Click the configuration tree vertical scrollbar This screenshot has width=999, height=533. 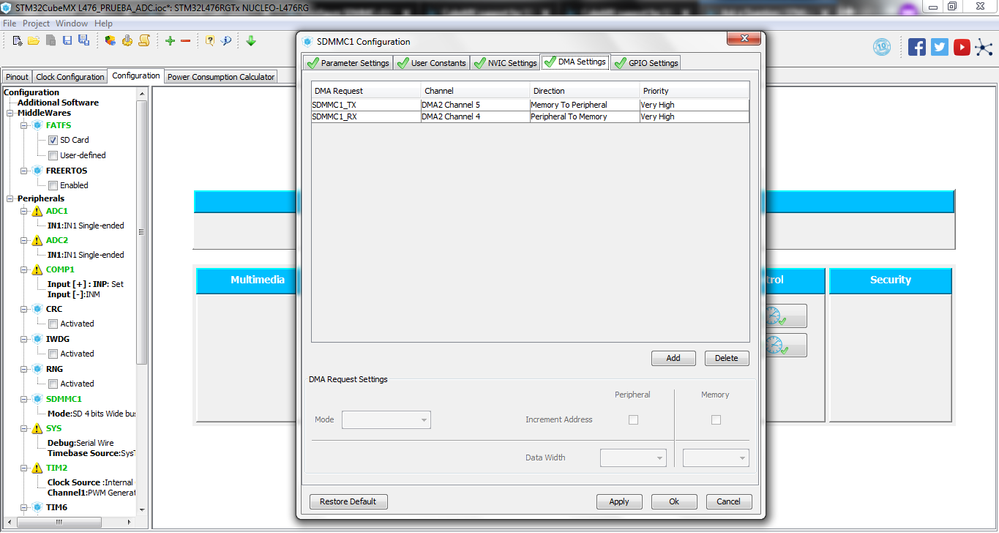tap(141, 232)
